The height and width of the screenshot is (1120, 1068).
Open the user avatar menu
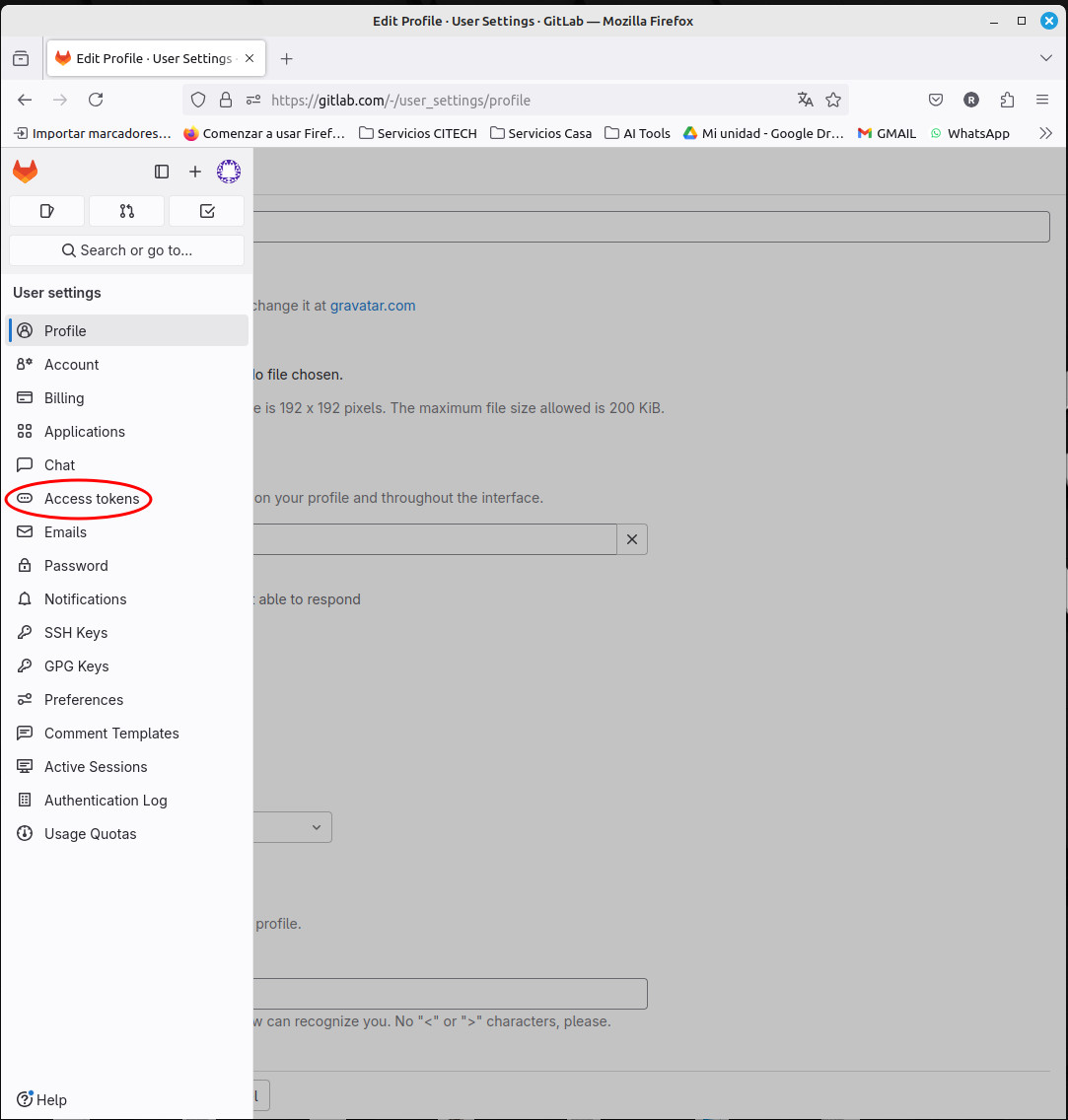pos(229,172)
